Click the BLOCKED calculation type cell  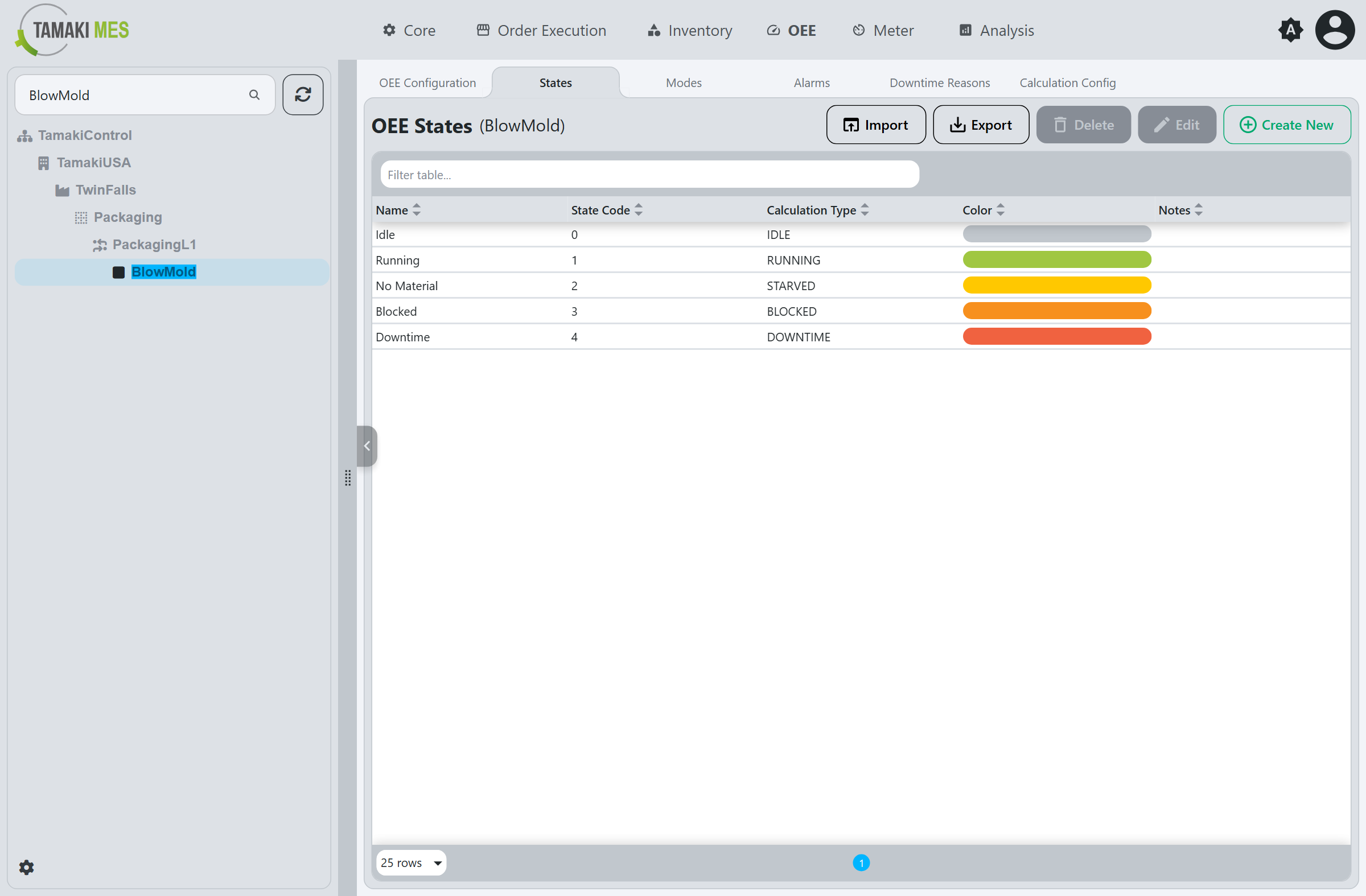(x=792, y=312)
